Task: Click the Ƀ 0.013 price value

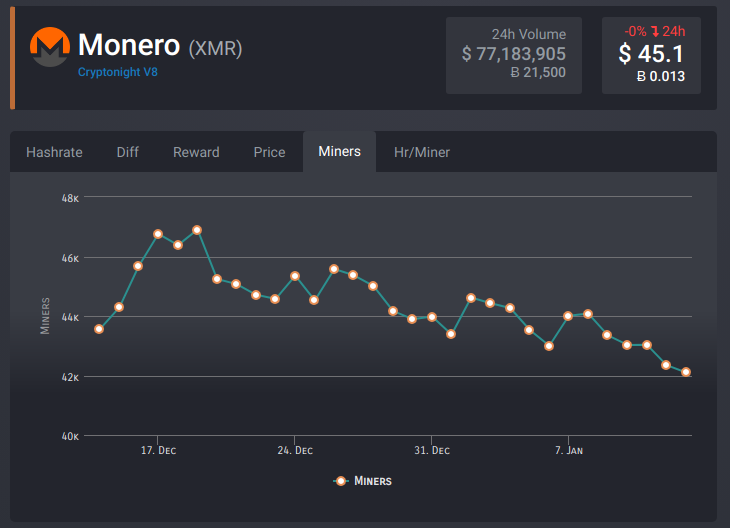Action: pos(661,76)
